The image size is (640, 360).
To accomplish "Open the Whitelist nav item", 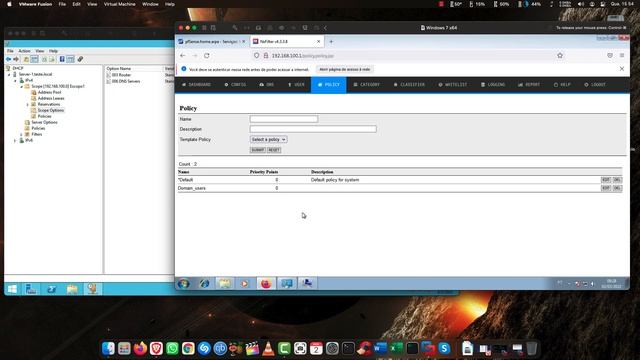I will tap(453, 84).
